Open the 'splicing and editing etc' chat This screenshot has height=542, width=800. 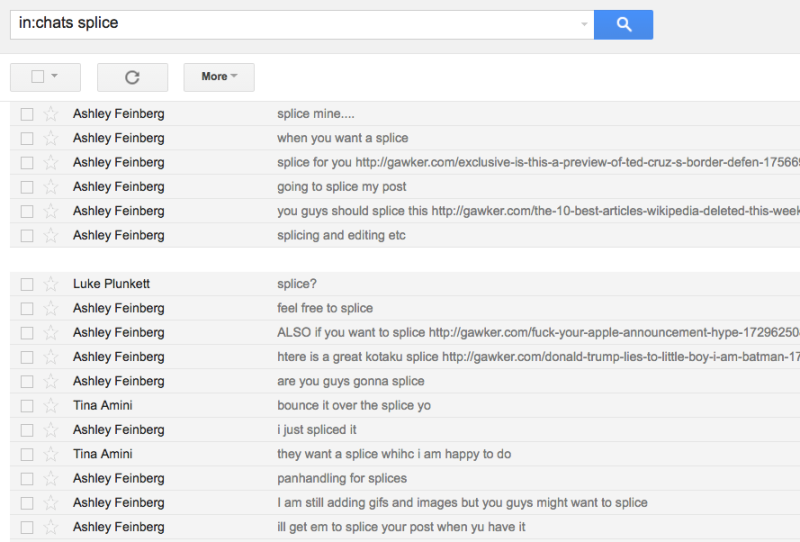[x=341, y=235]
